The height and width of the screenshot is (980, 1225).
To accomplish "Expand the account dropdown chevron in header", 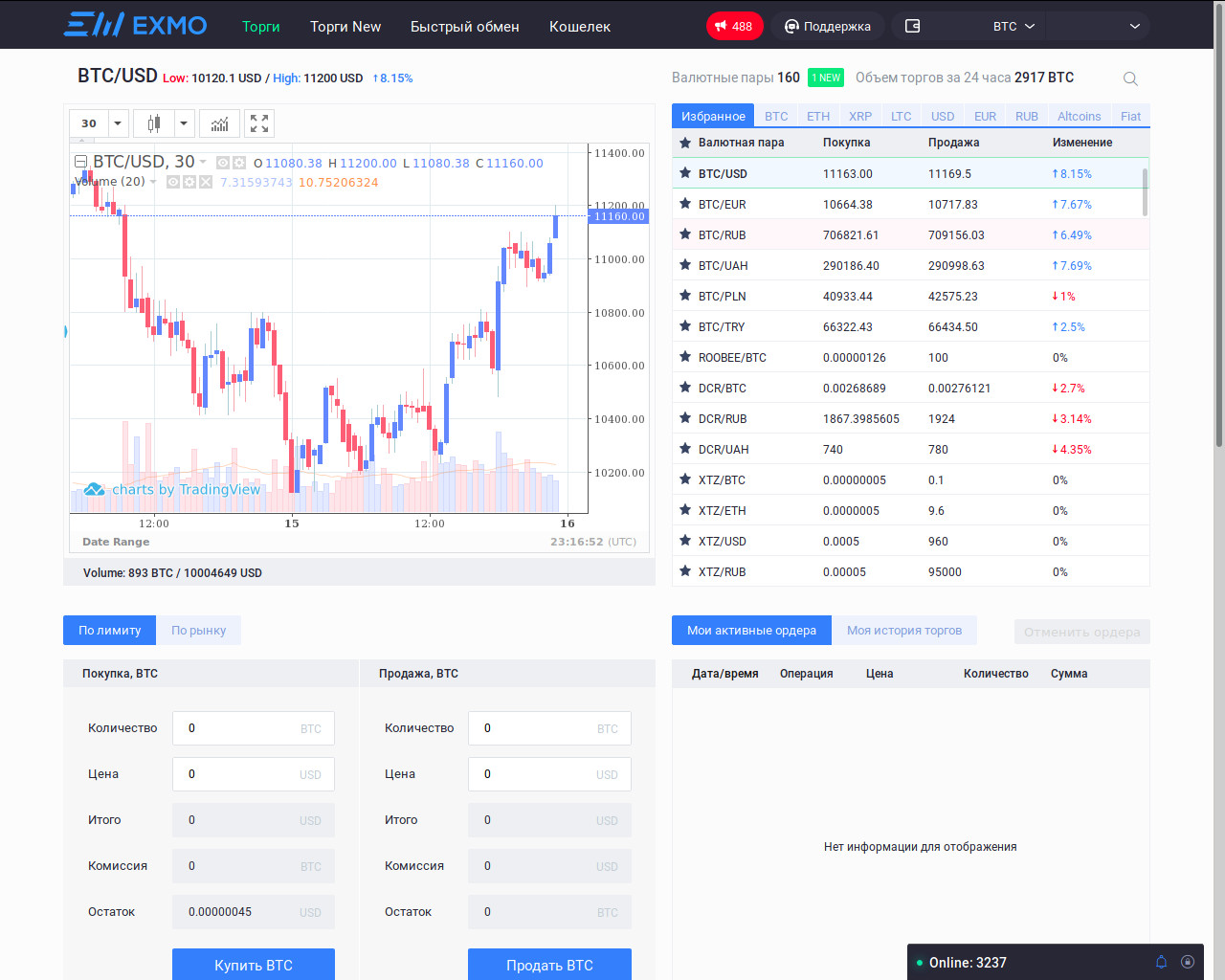I will tap(1135, 26).
